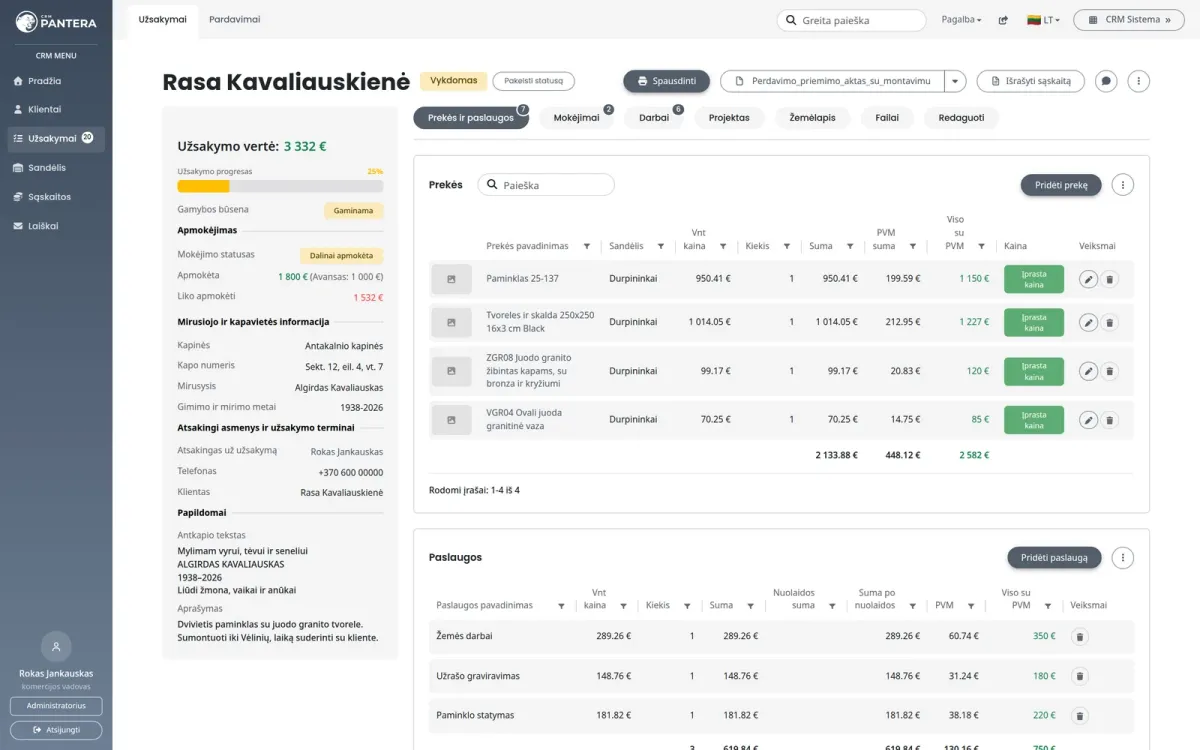1200x750 pixels.
Task: Delete the Paminklas 25-137 product row
Action: 1109,279
